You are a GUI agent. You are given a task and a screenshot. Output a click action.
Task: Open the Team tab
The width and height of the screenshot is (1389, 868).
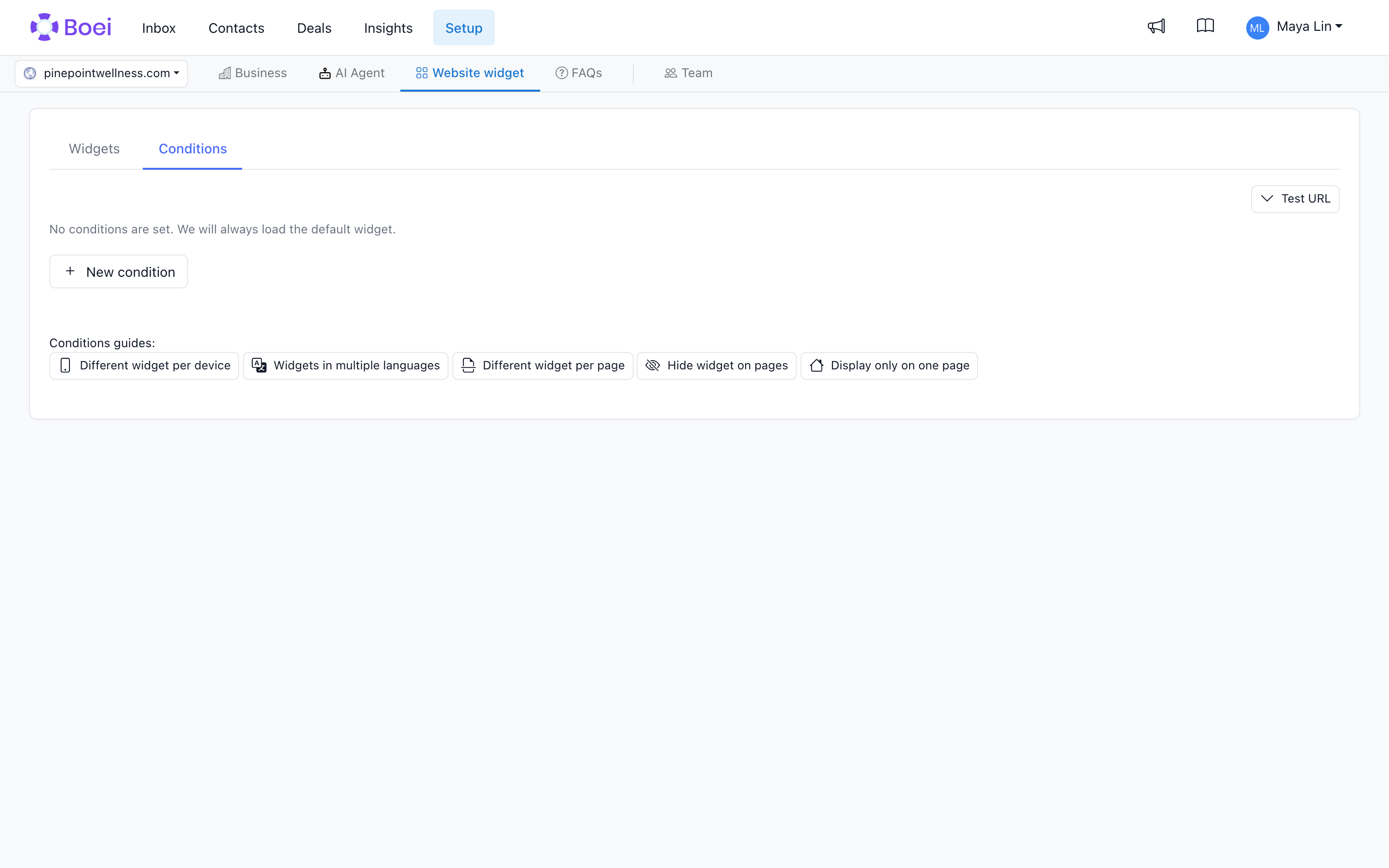688,73
